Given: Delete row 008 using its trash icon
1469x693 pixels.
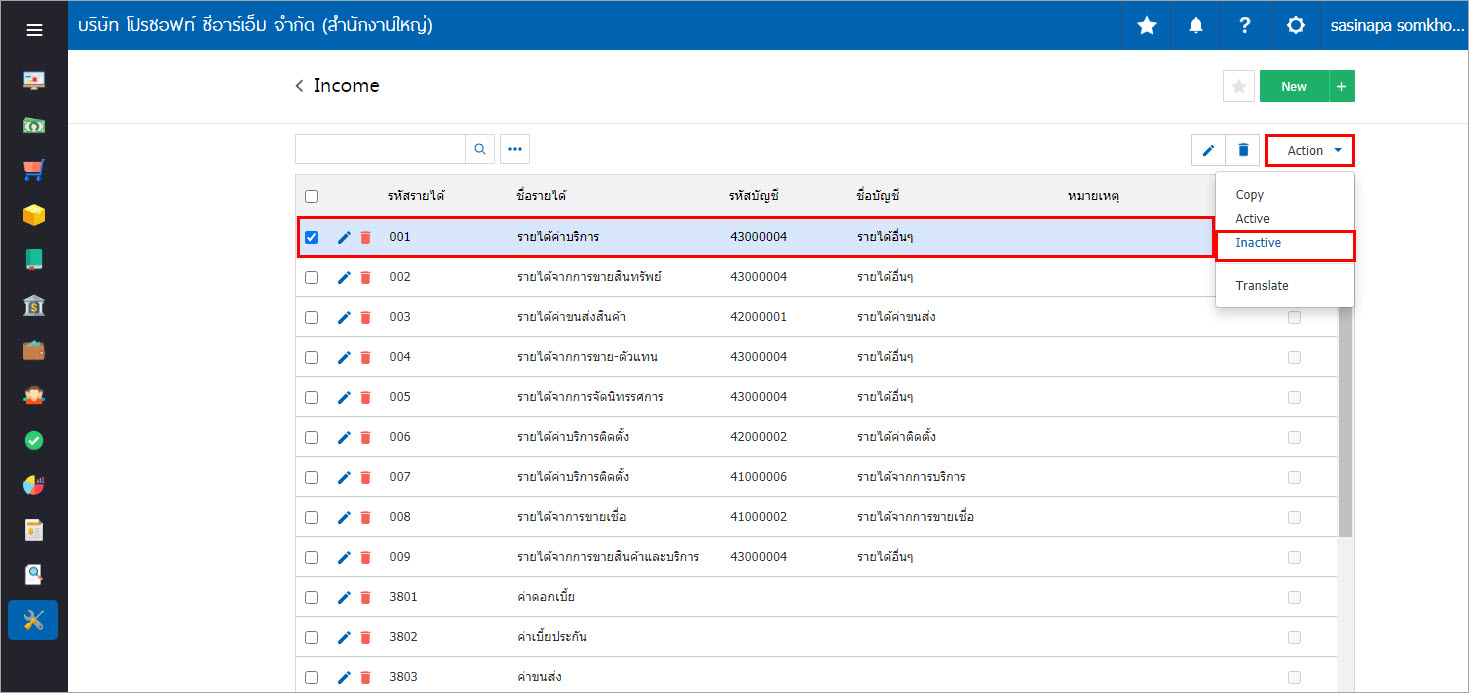Looking at the screenshot, I should 365,517.
